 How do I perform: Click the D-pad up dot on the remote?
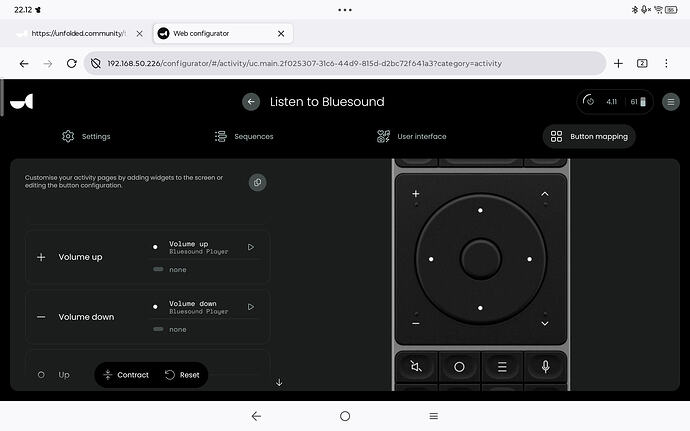tap(480, 210)
